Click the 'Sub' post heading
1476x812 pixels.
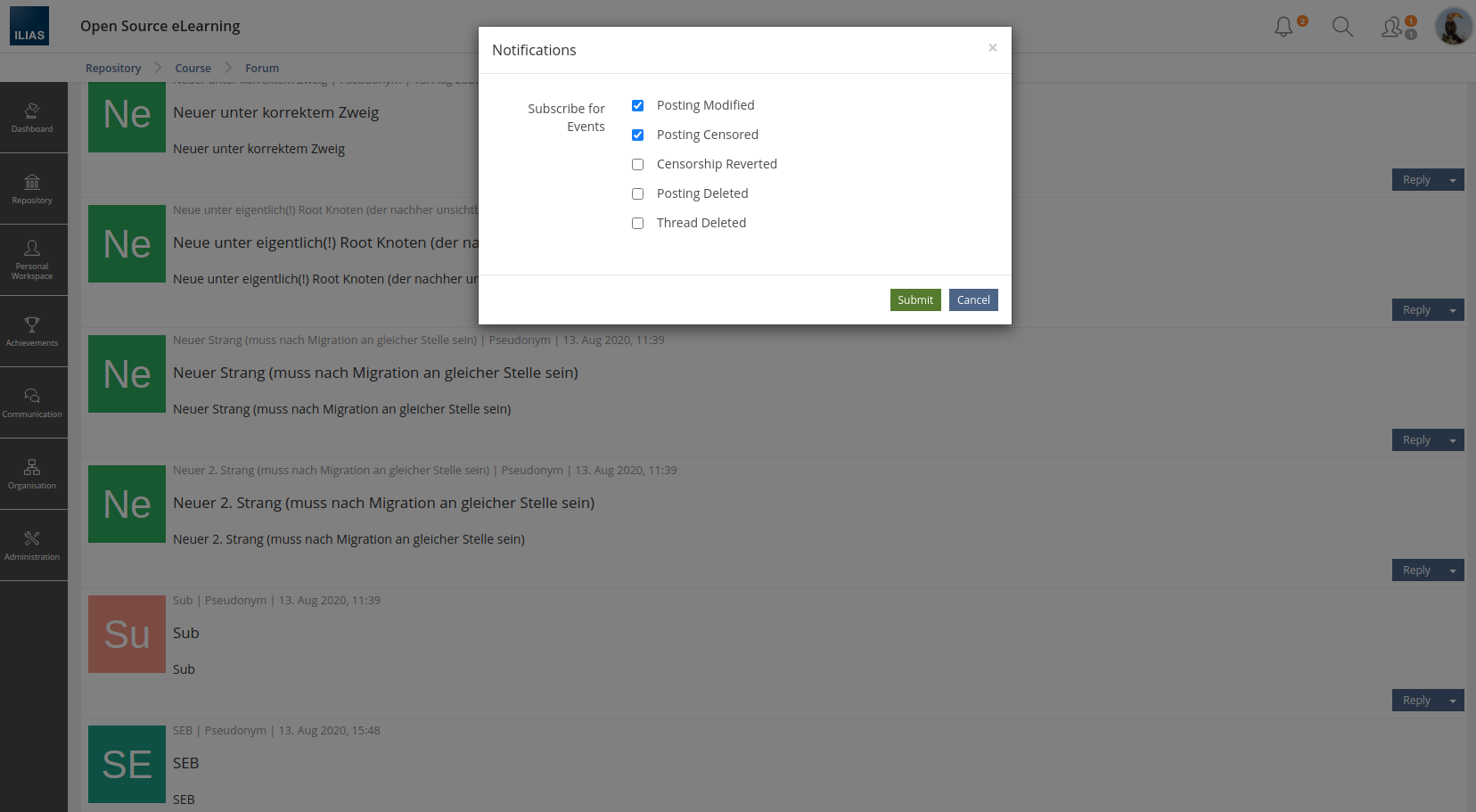(x=185, y=633)
